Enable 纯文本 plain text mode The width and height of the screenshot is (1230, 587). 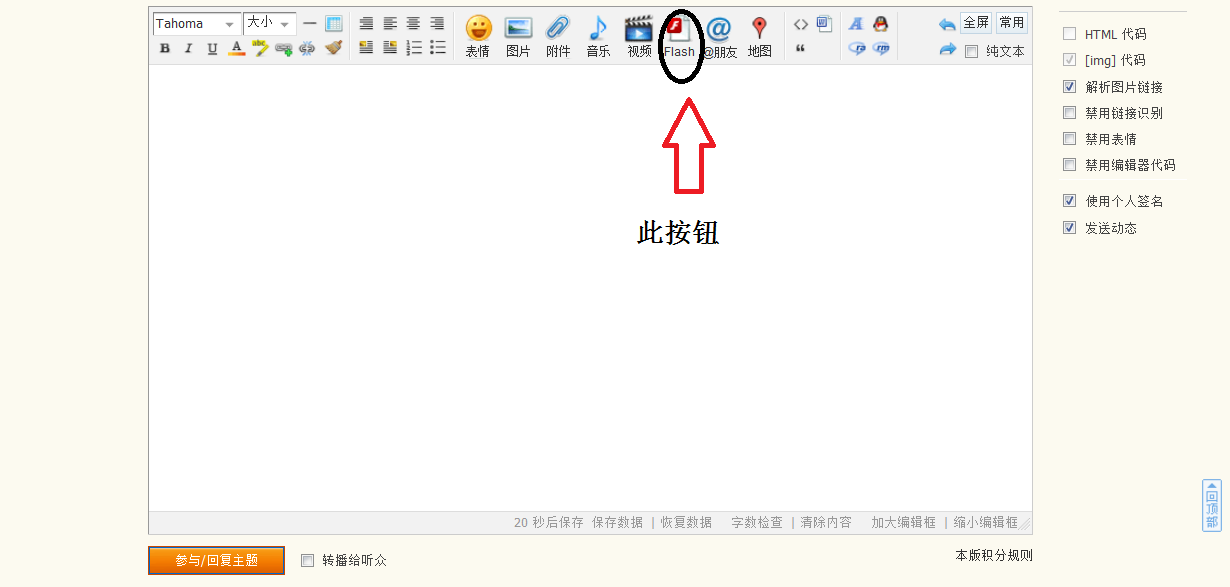[971, 52]
